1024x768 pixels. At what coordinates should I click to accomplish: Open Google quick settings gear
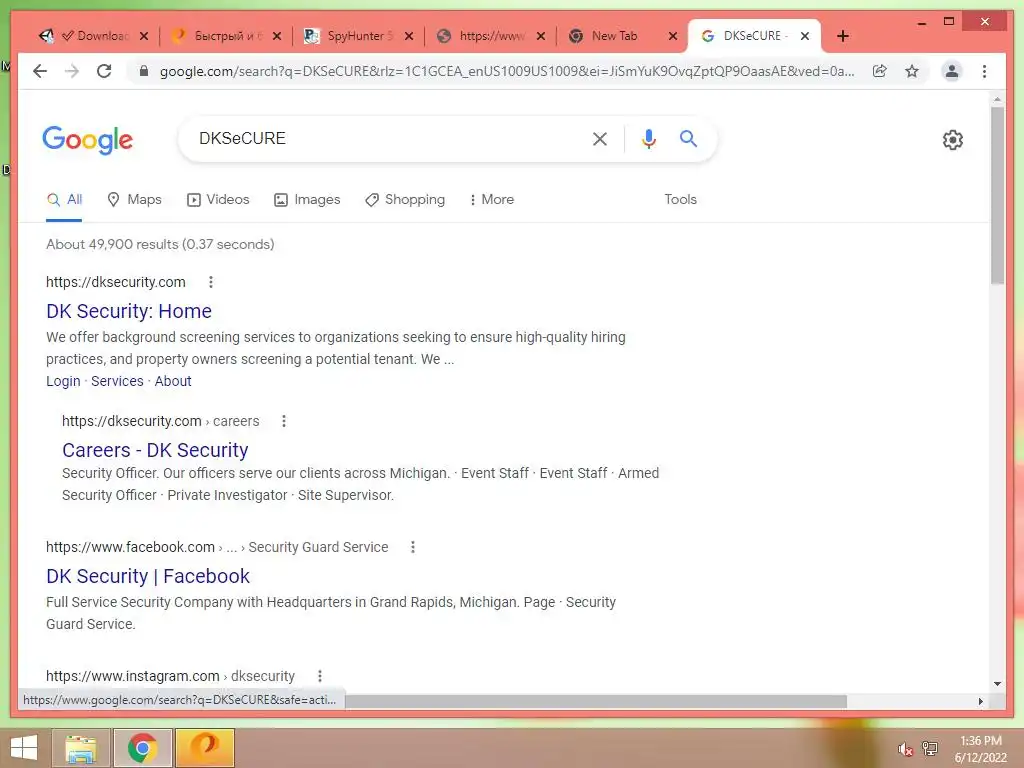click(953, 140)
